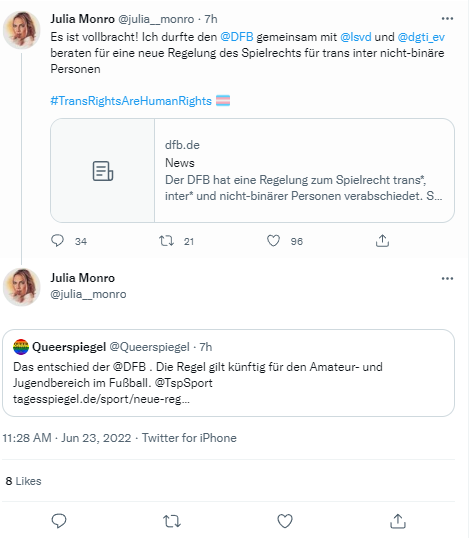Retweet the top tweet showing 21 retweets
472x538 pixels.
click(x=167, y=241)
